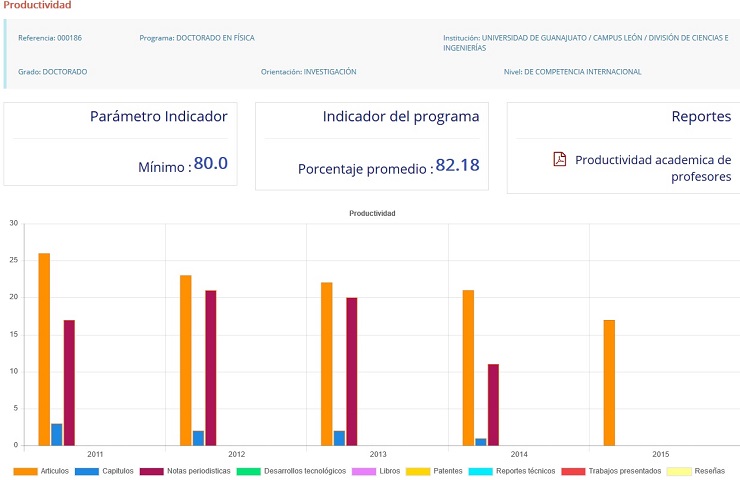Select the 2011 crimson Notas periodísticas bar

tap(69, 383)
